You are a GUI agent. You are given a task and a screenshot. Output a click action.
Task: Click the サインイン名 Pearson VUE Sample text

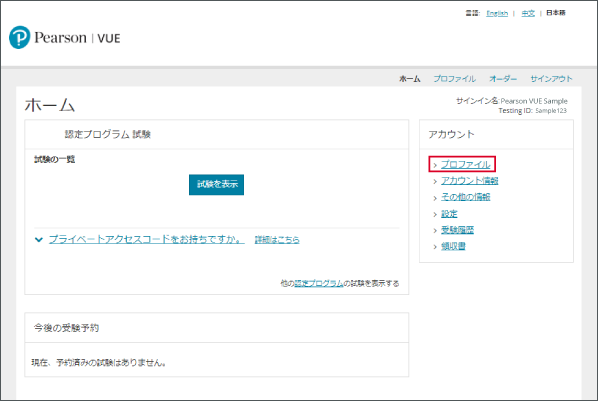[x=512, y=101]
